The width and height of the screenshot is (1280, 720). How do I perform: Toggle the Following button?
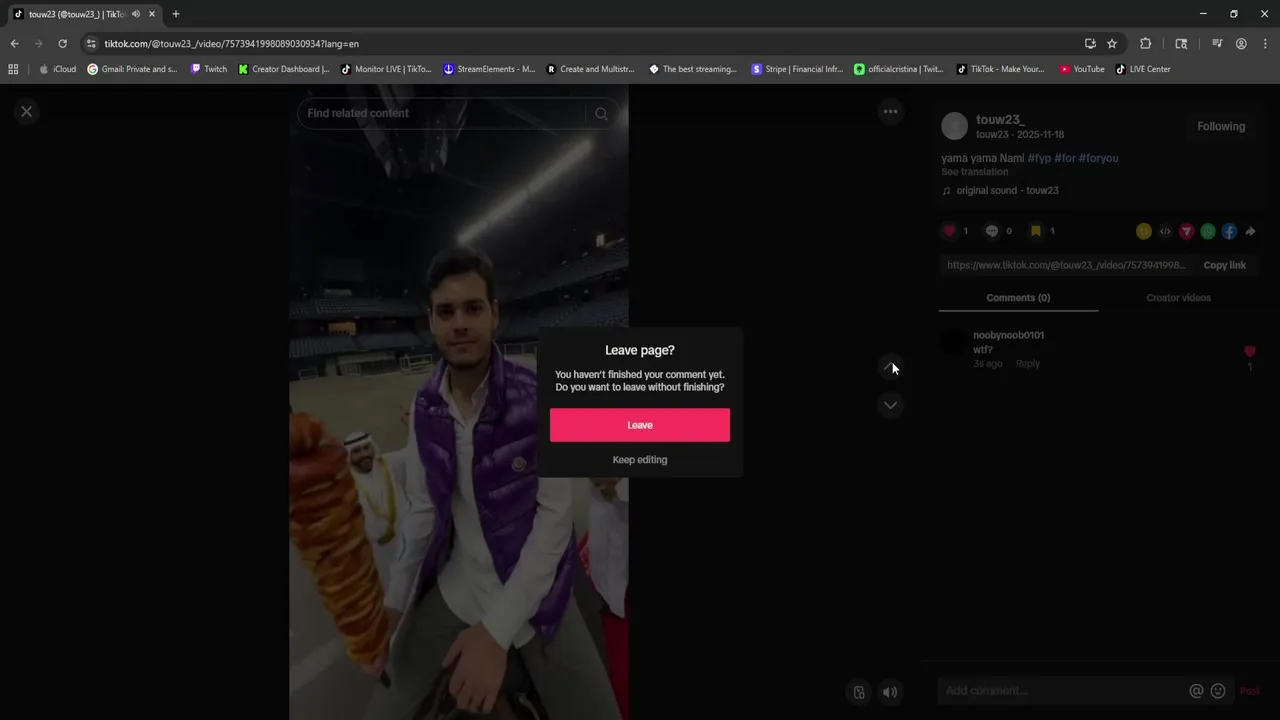click(1221, 126)
